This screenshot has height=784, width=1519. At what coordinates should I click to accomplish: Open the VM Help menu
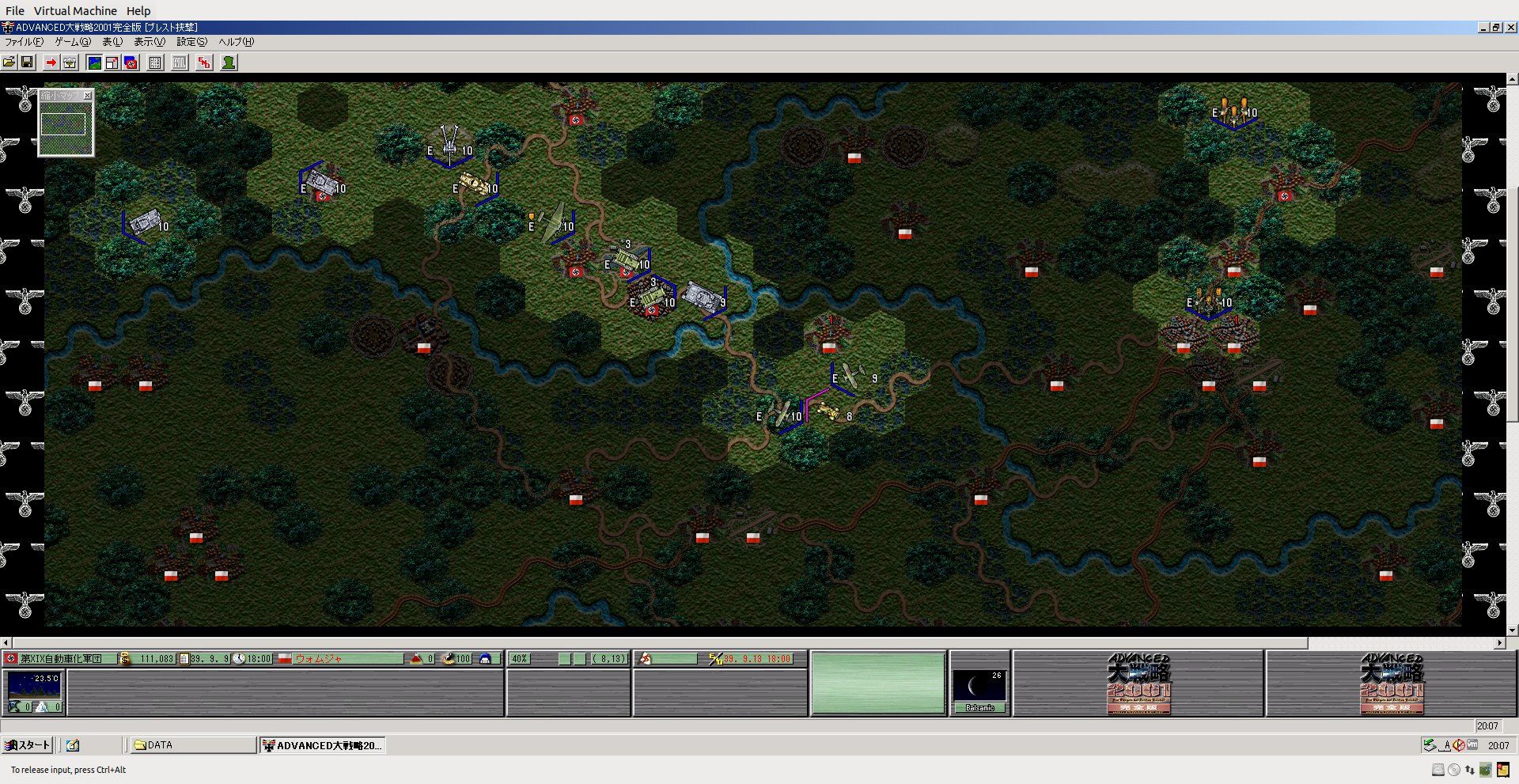click(x=138, y=11)
